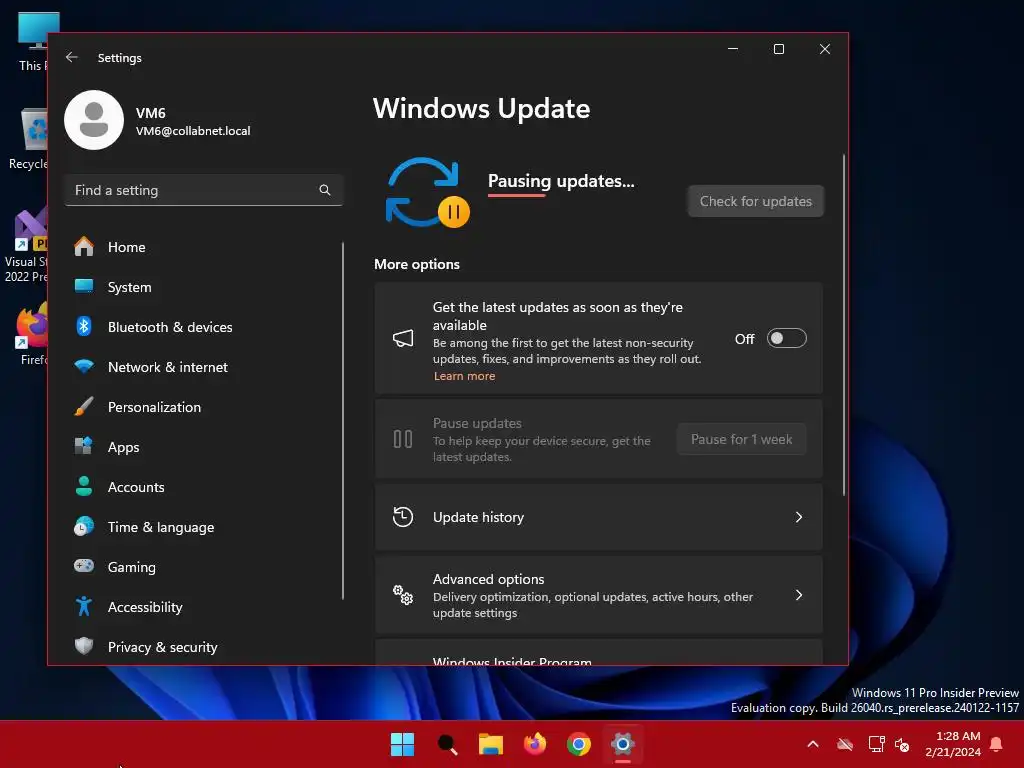Open taskbar Search
Viewport: 1024px width, 768px height.
click(447, 744)
